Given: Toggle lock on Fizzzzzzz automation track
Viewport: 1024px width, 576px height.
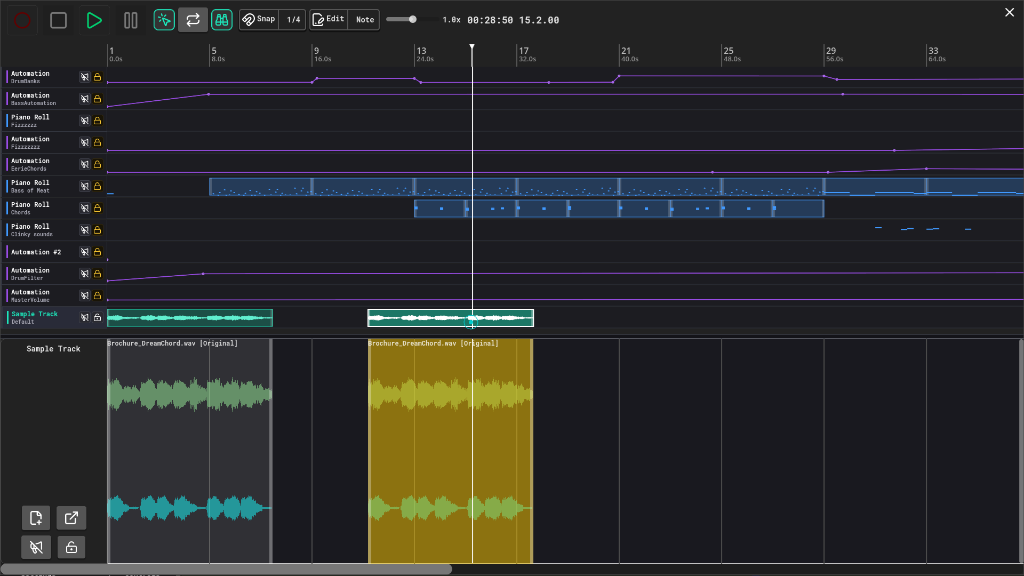Looking at the screenshot, I should point(97,142).
